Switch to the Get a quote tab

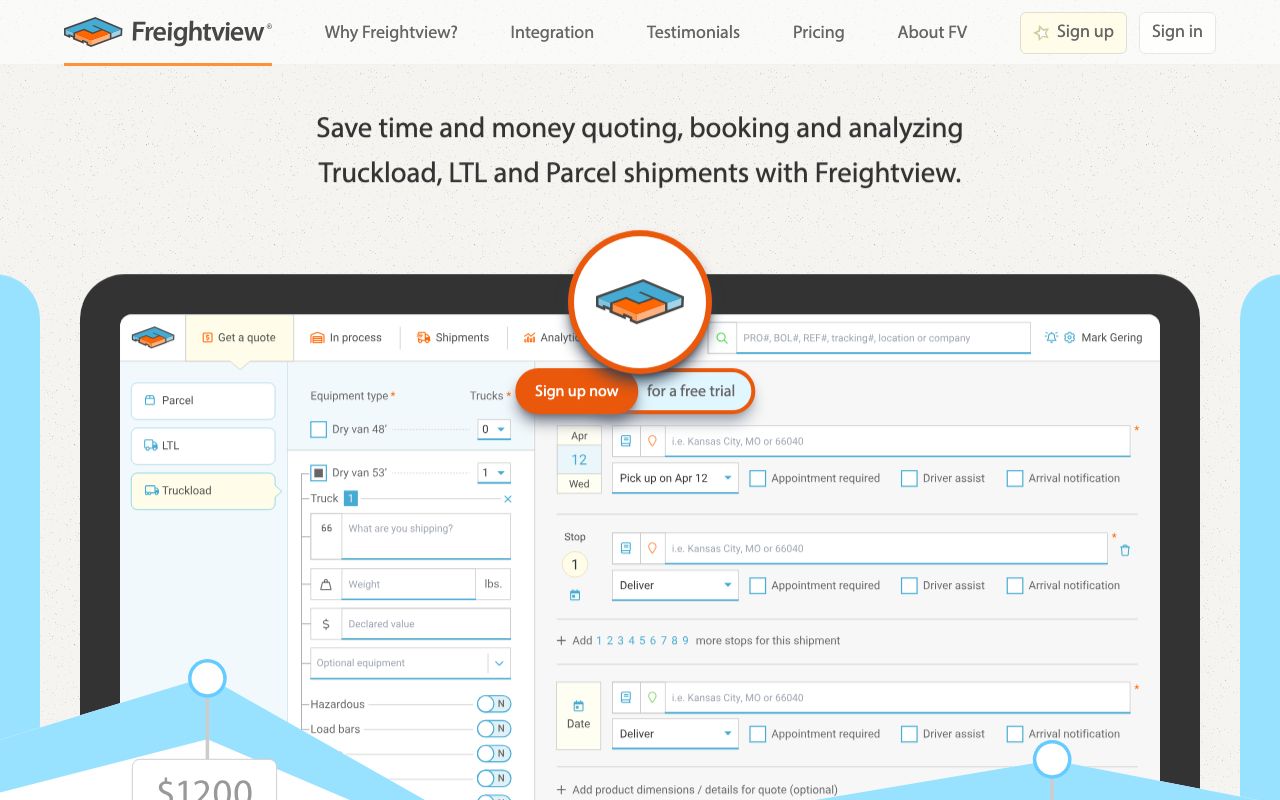[239, 338]
